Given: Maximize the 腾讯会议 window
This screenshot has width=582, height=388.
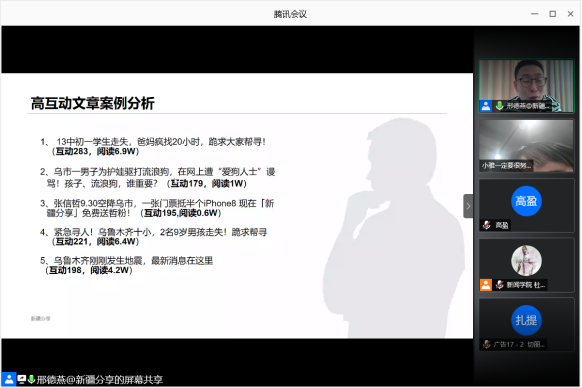Looking at the screenshot, I should point(552,14).
